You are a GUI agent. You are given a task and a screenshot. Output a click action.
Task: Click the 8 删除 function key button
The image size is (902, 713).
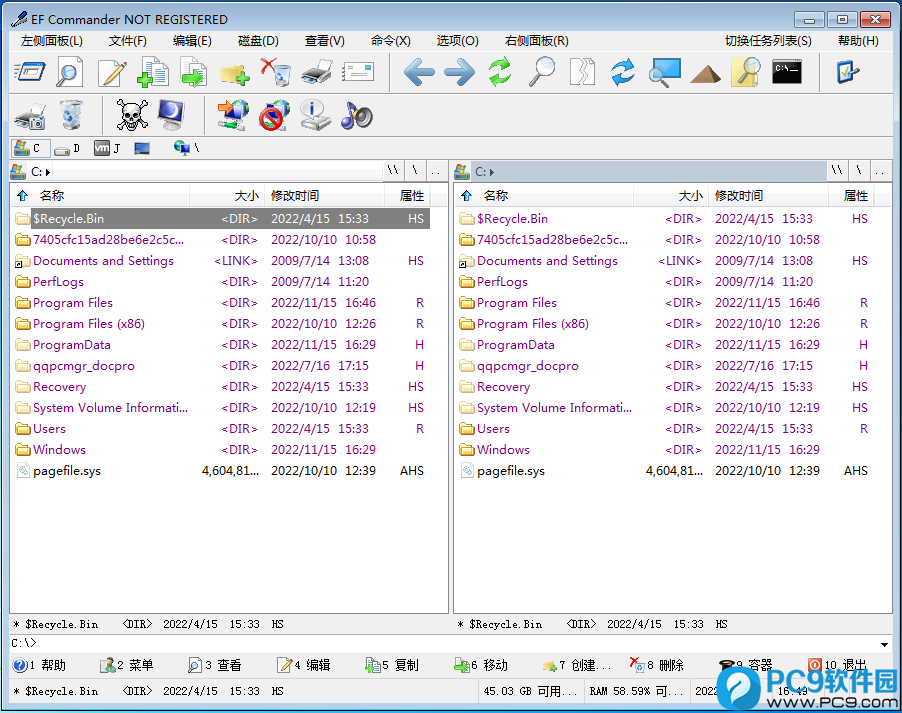657,666
